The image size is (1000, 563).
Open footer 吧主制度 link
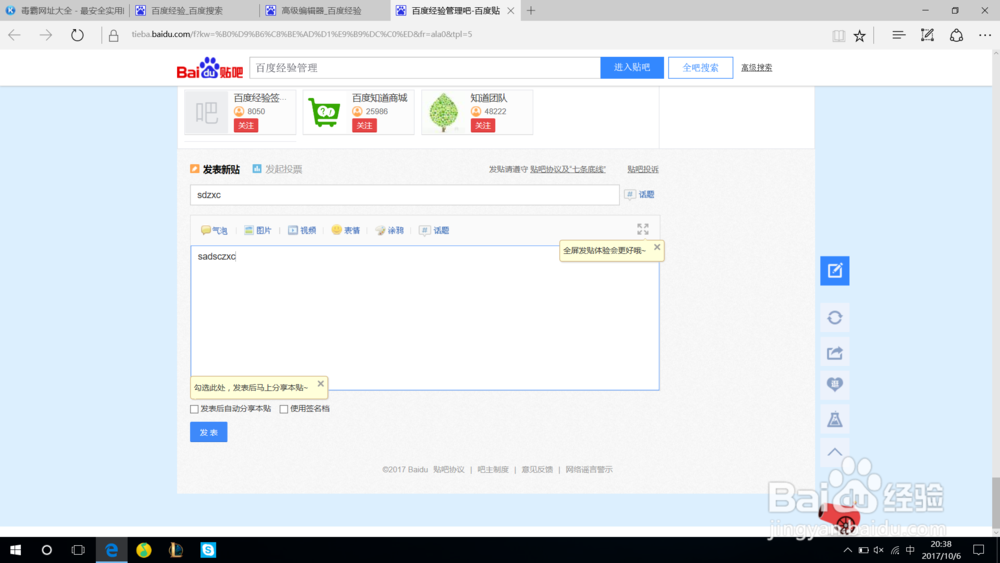[493, 470]
